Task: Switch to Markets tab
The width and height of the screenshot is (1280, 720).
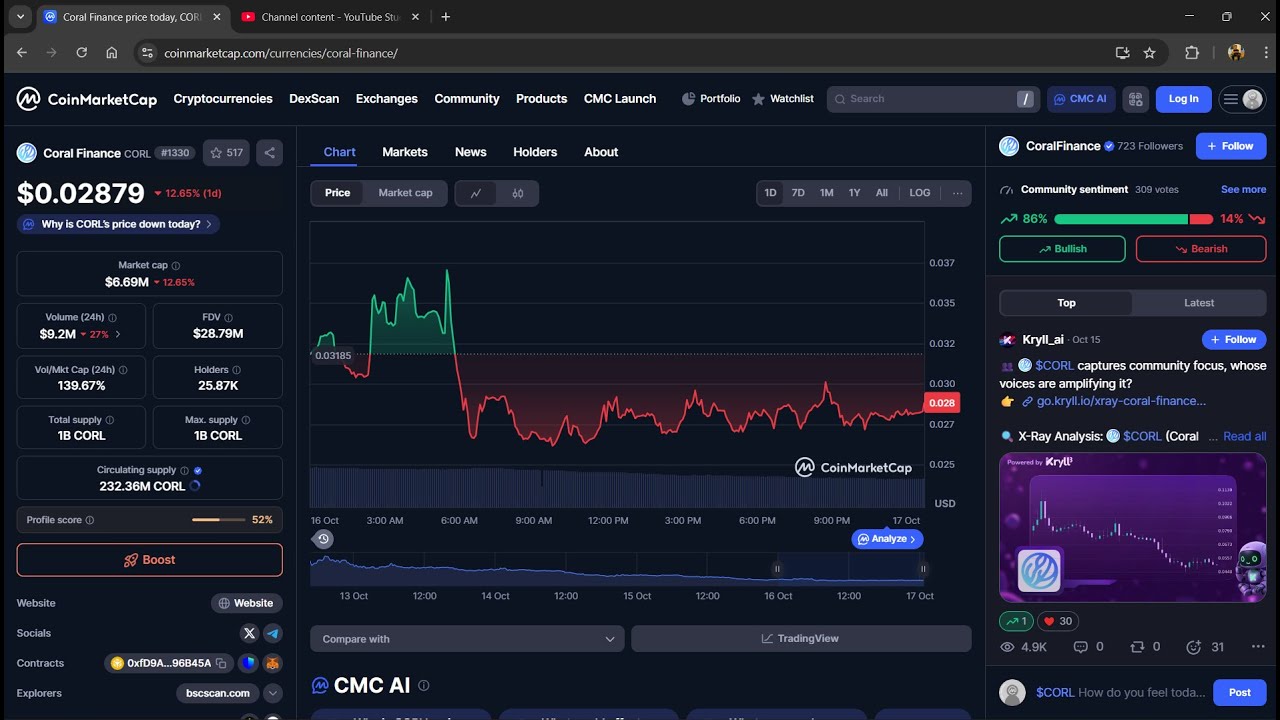Action: coord(405,152)
